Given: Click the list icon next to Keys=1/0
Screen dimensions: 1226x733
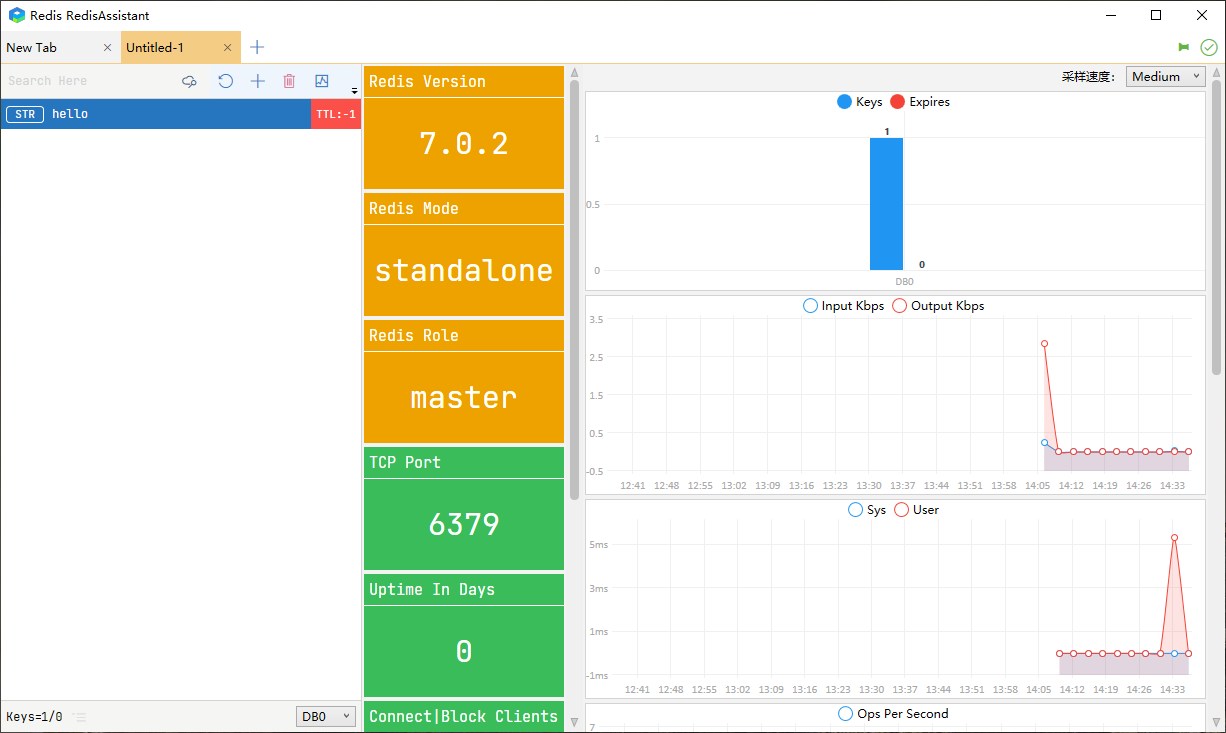Looking at the screenshot, I should [80, 717].
